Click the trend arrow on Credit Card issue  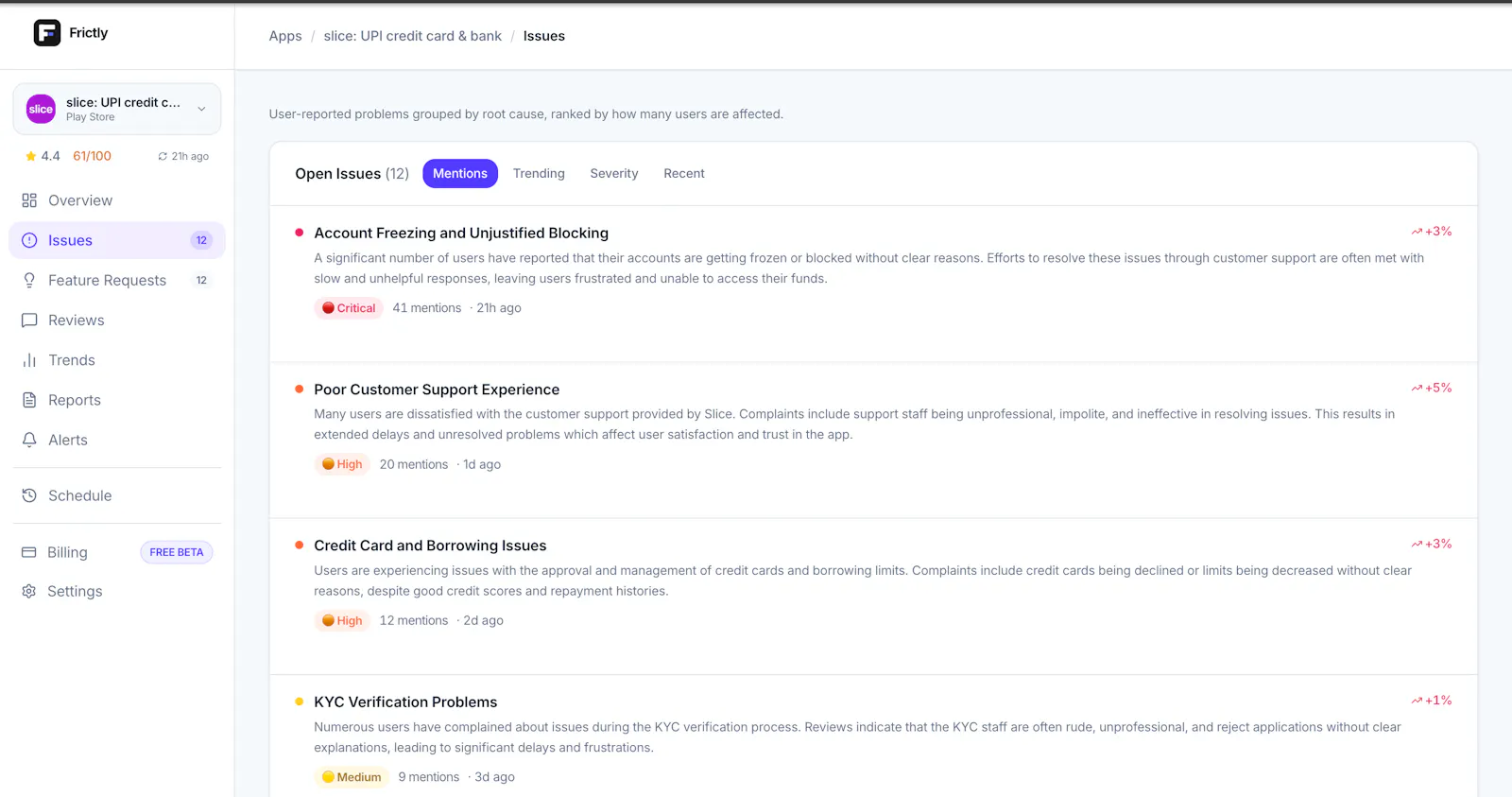(1417, 545)
